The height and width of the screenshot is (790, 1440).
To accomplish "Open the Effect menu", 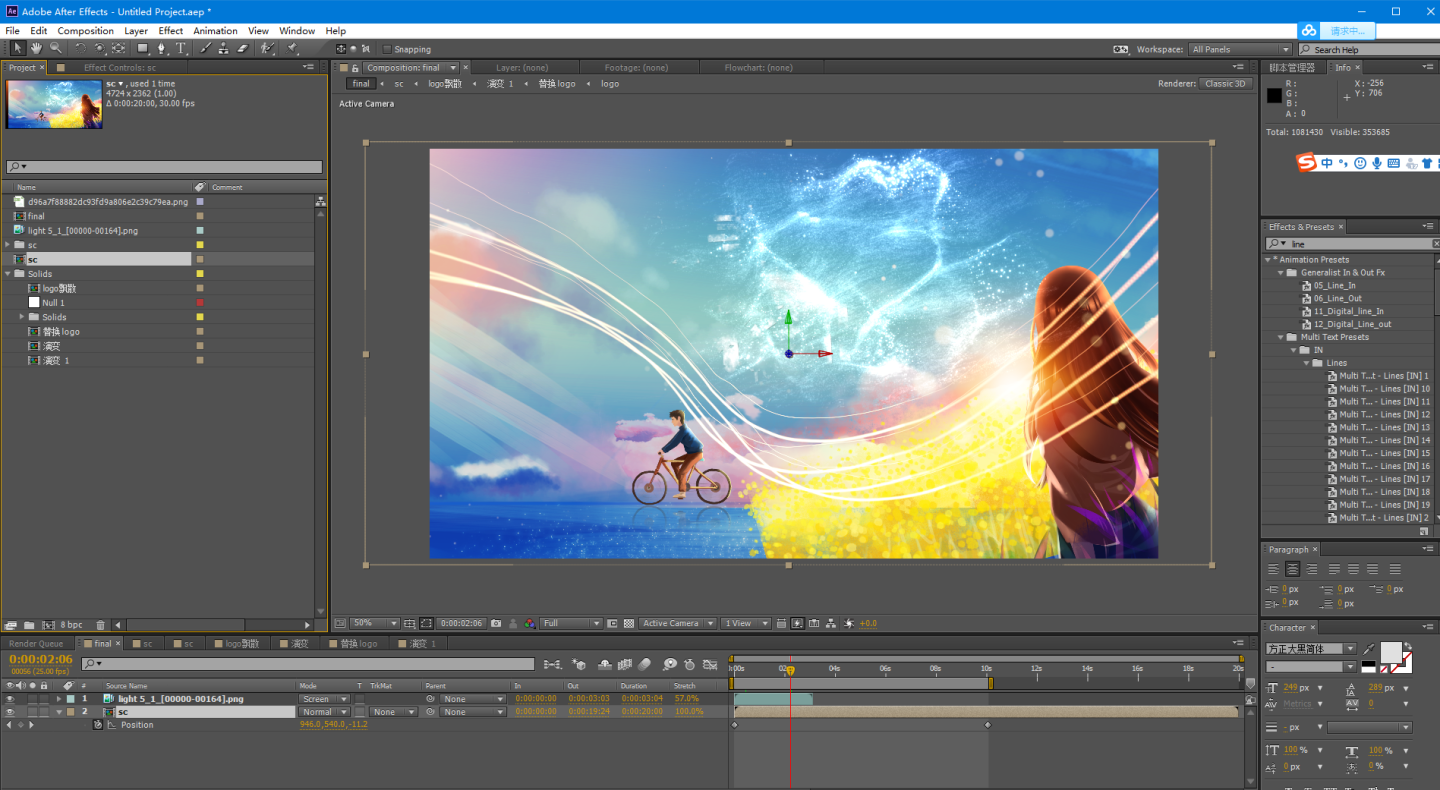I will tap(171, 31).
